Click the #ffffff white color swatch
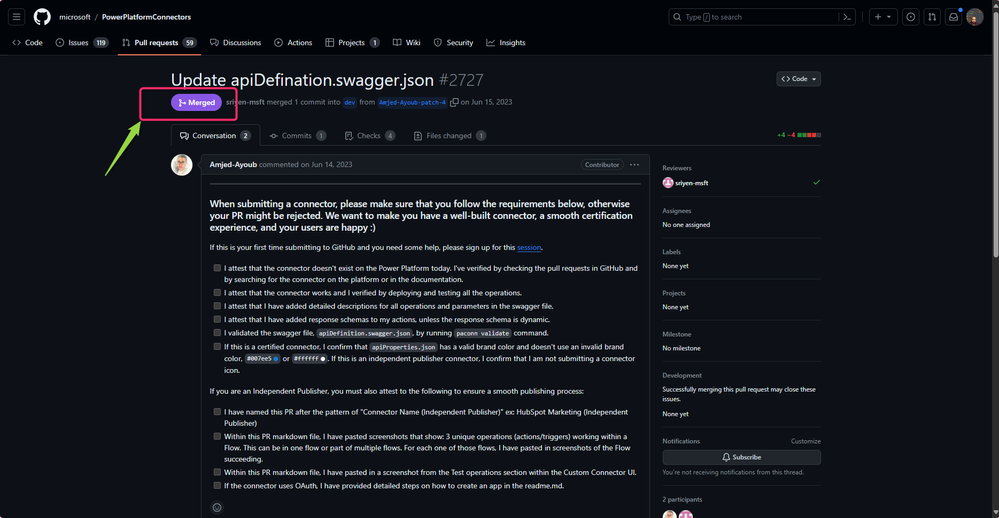The width and height of the screenshot is (999, 518). 323,359
